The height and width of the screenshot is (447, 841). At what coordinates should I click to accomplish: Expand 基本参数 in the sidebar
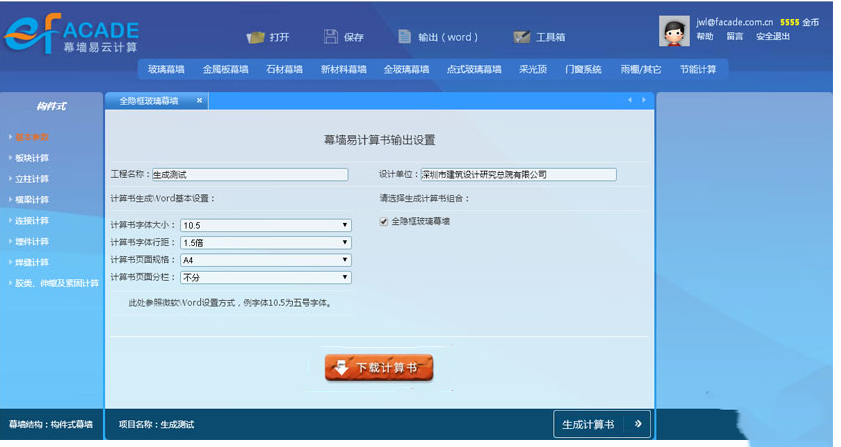pyautogui.click(x=31, y=137)
